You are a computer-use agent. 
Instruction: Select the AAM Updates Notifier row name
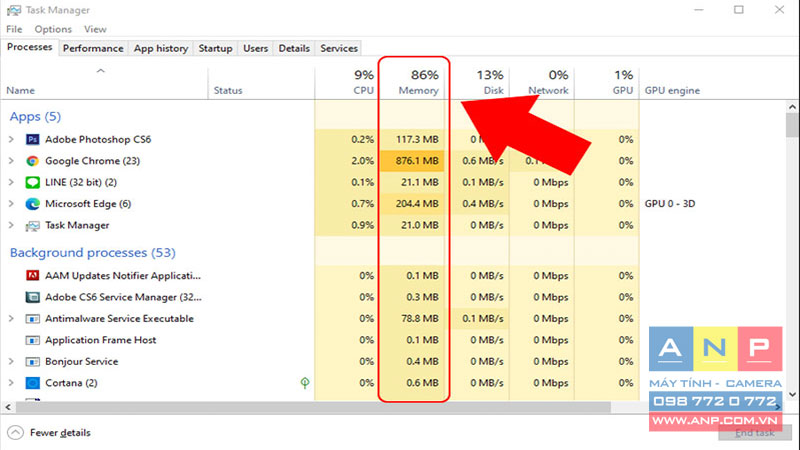123,276
